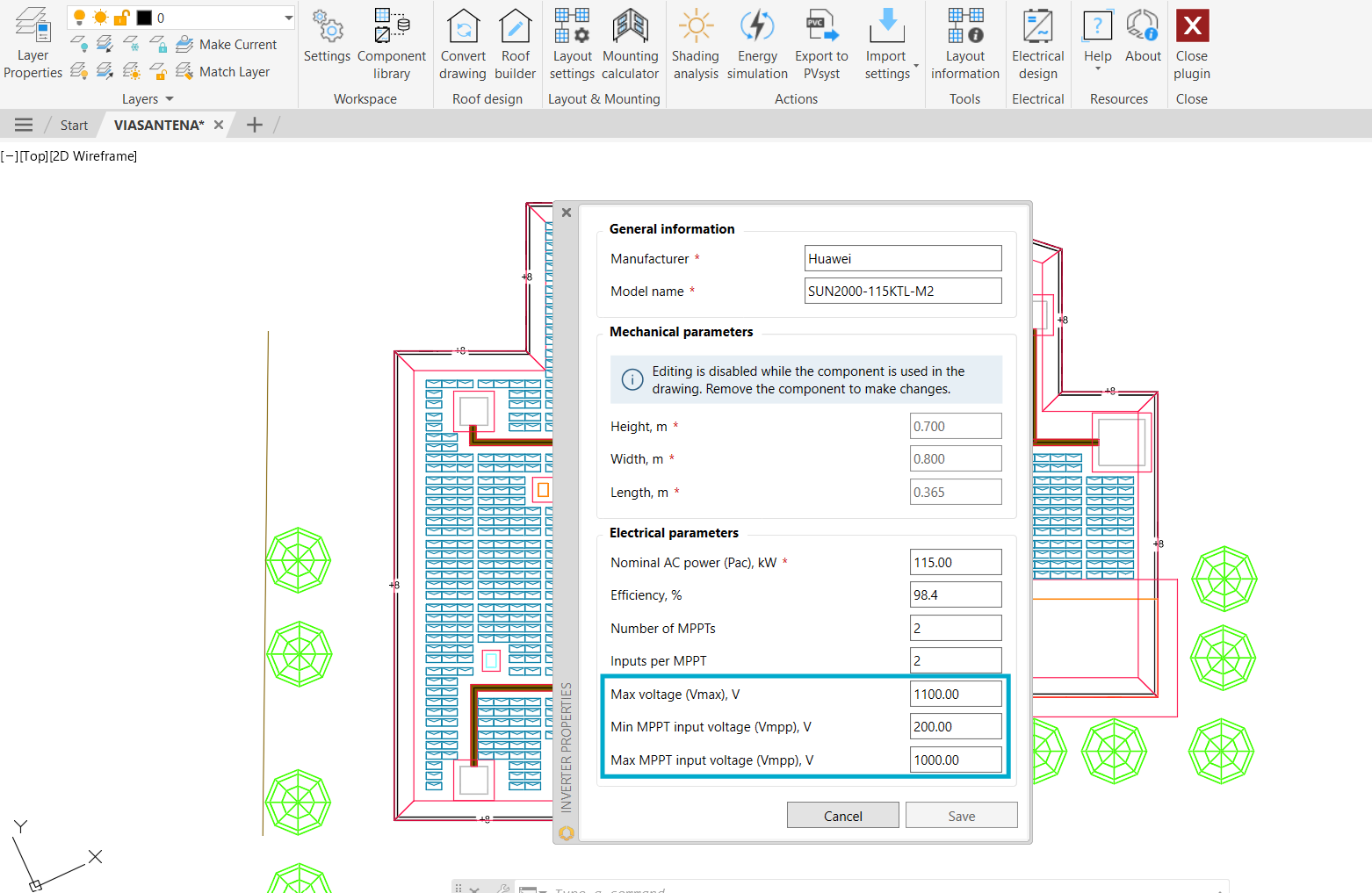Viewport: 1372px width, 893px height.
Task: Click the [2D Wireframe] visual style control
Action: pyautogui.click(x=93, y=156)
